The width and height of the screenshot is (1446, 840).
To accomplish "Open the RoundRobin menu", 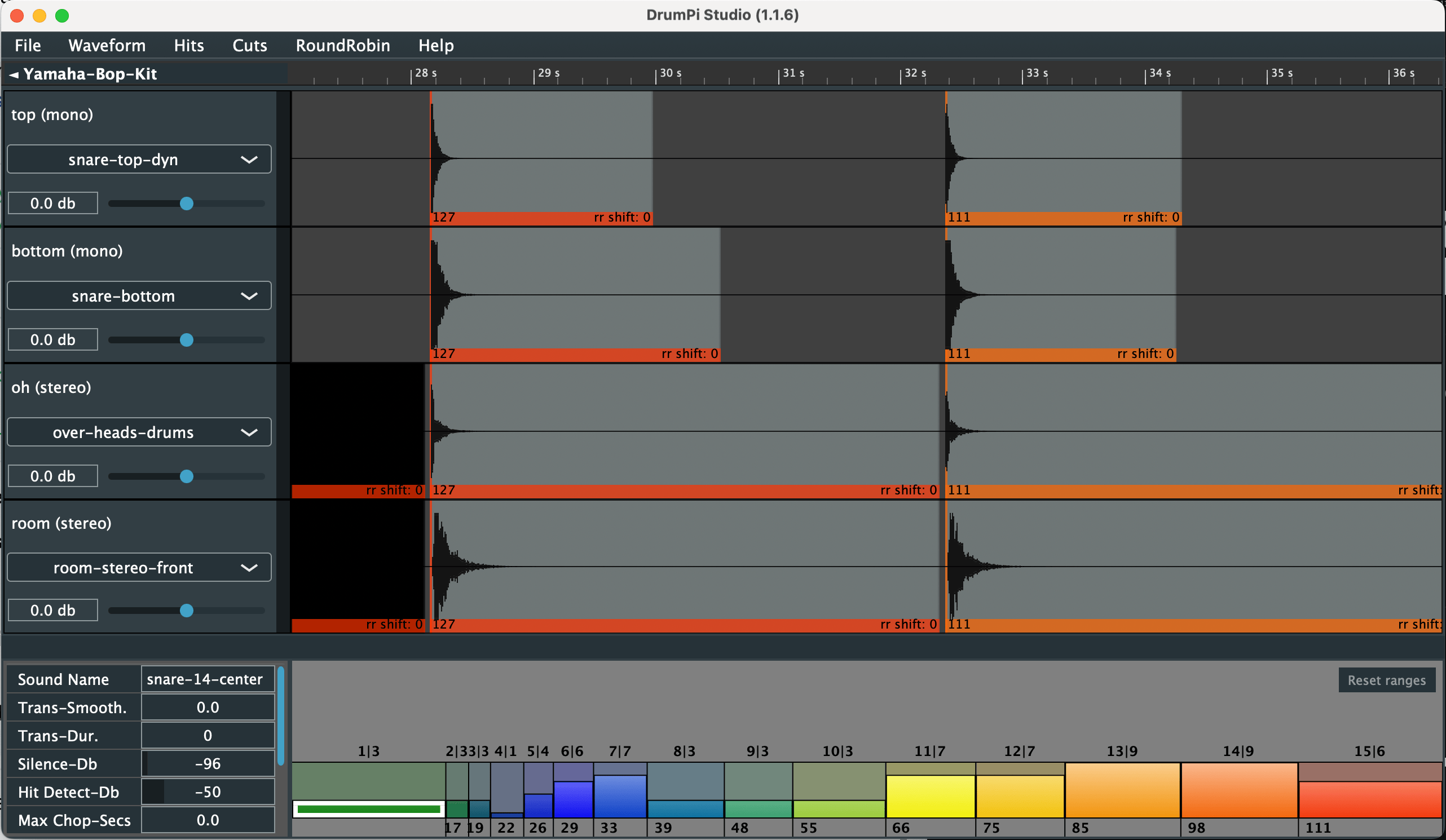I will coord(342,45).
